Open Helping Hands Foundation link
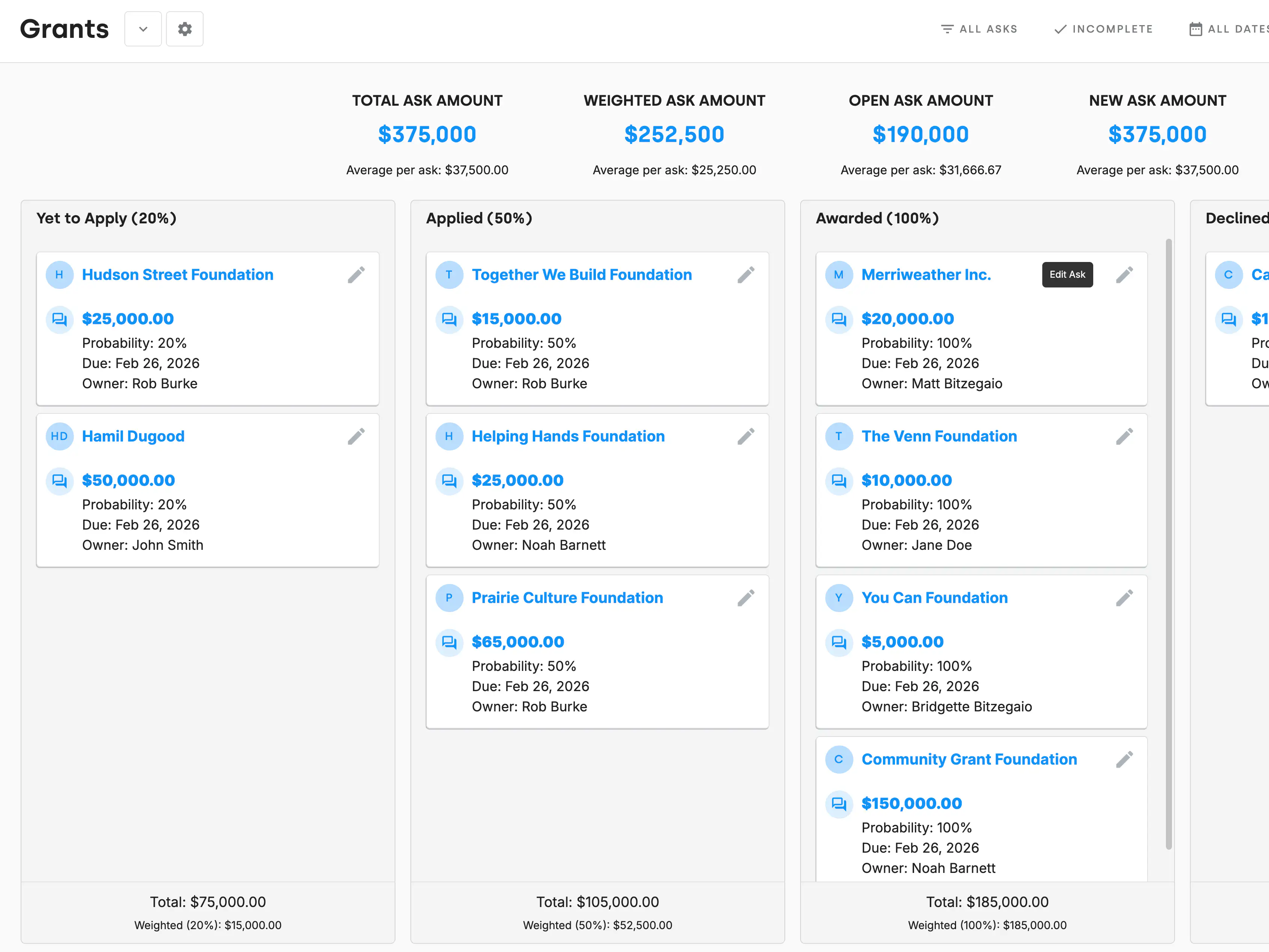The width and height of the screenshot is (1269, 952). coord(567,437)
